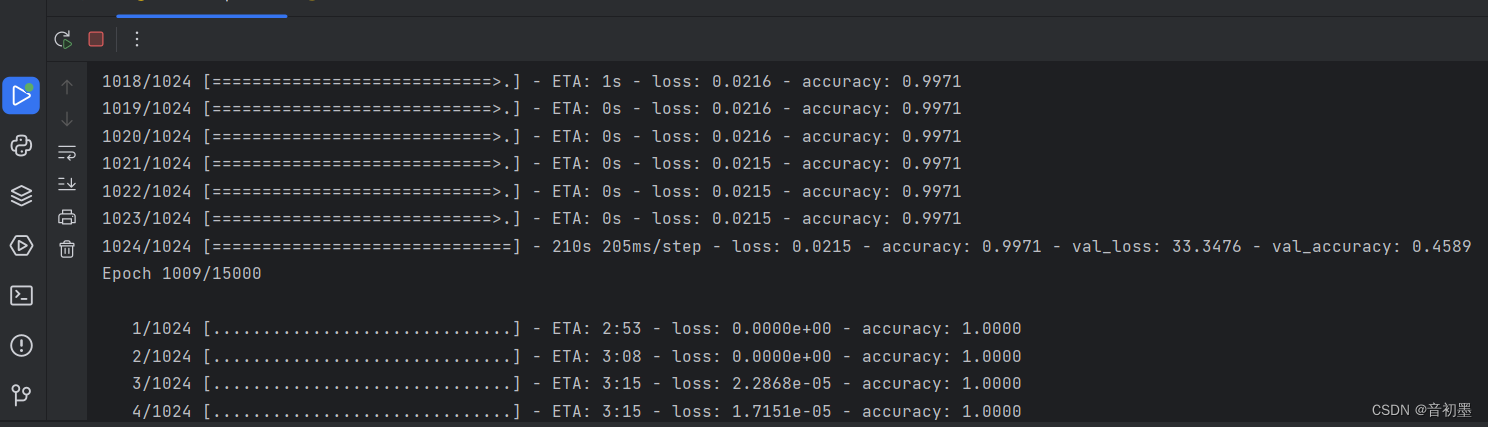Open the Python Packages panel

pyautogui.click(x=21, y=196)
